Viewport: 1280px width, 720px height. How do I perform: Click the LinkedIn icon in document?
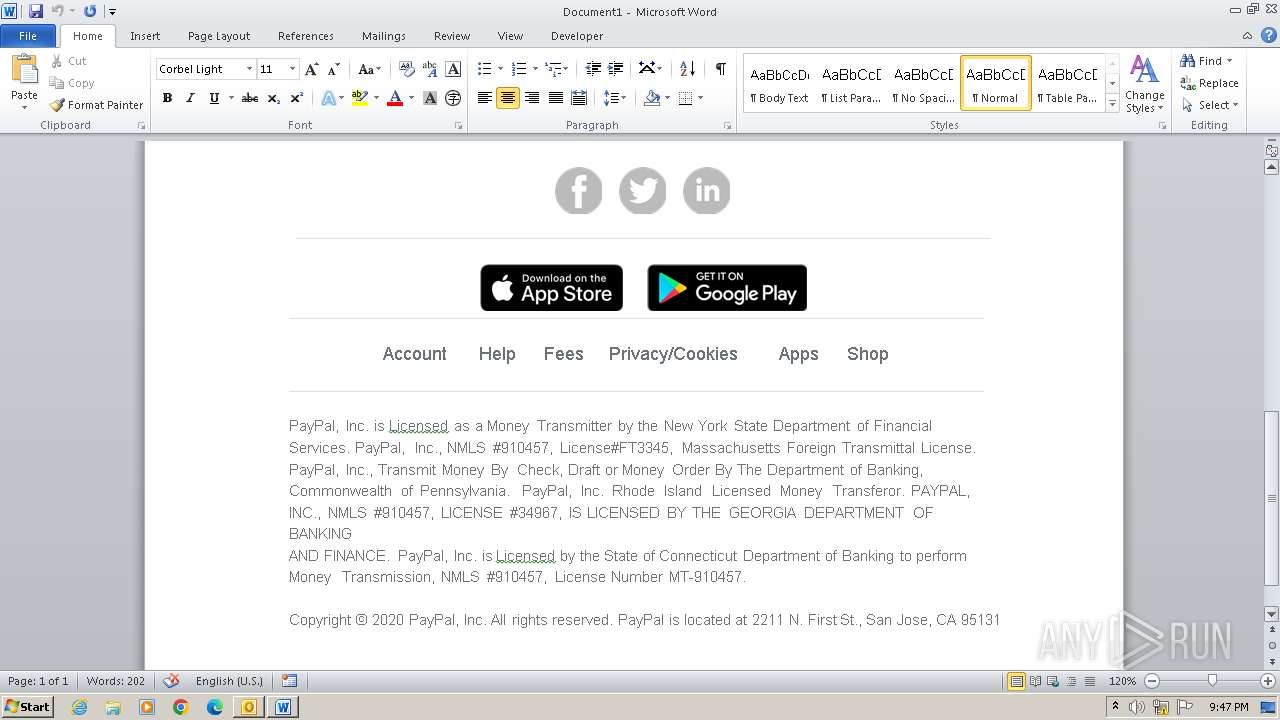pos(707,191)
